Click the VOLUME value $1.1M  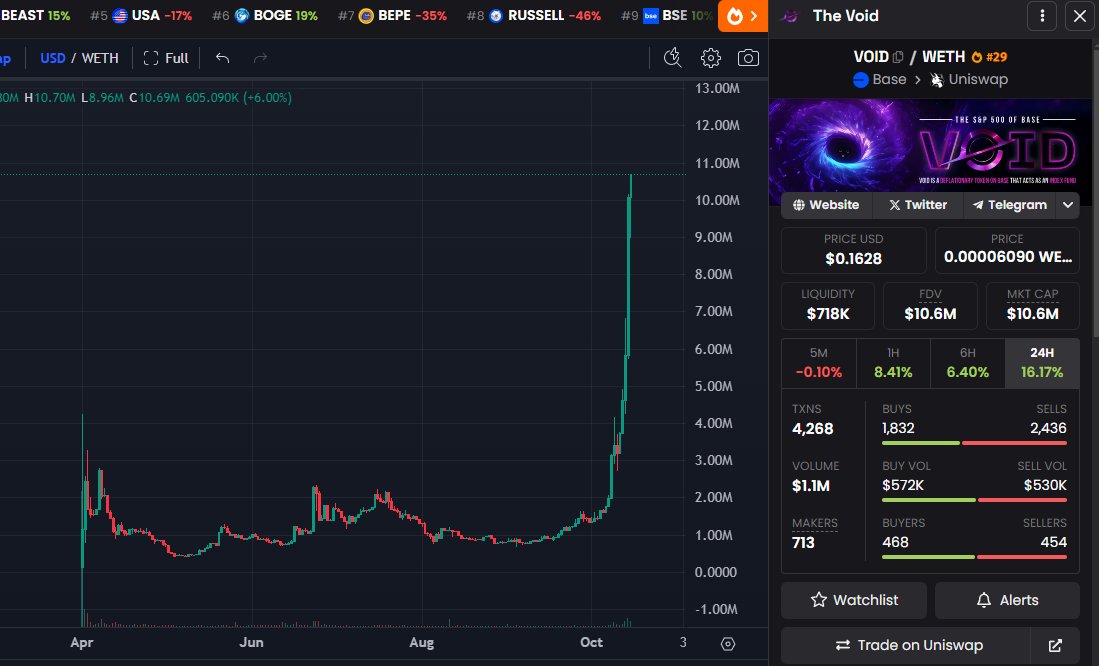(x=811, y=486)
